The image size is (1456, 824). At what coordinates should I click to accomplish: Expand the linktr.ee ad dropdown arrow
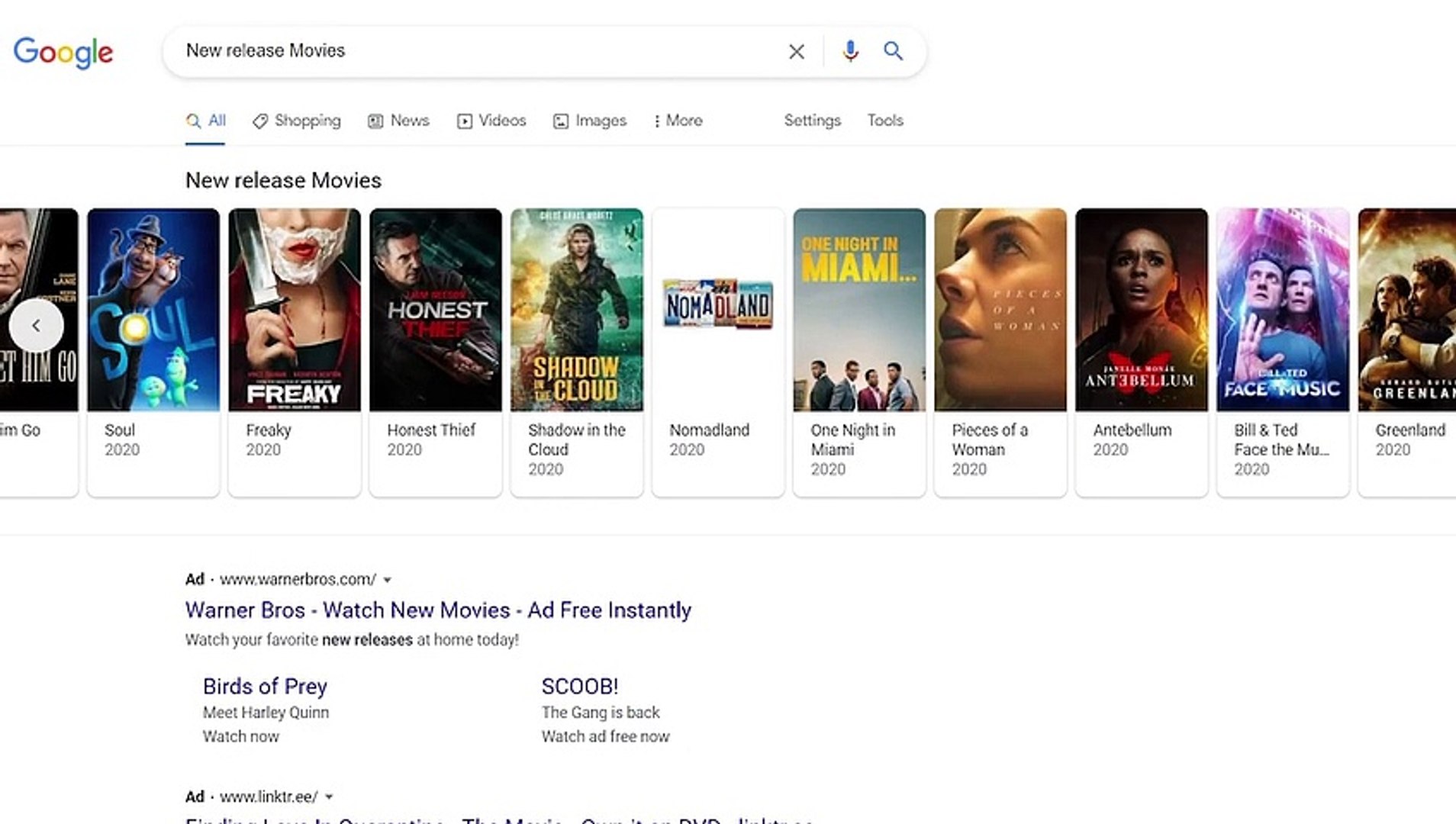[x=329, y=797]
